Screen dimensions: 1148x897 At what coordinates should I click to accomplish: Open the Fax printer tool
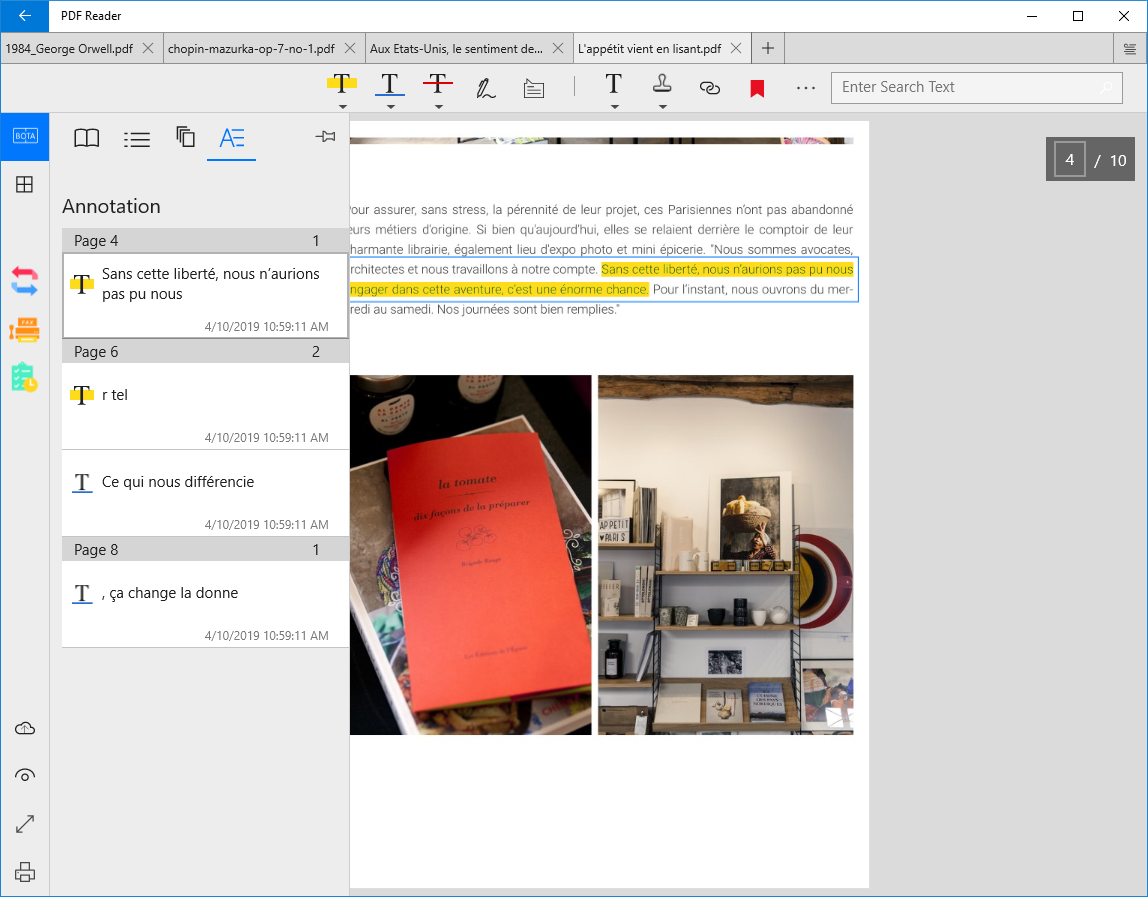click(24, 330)
